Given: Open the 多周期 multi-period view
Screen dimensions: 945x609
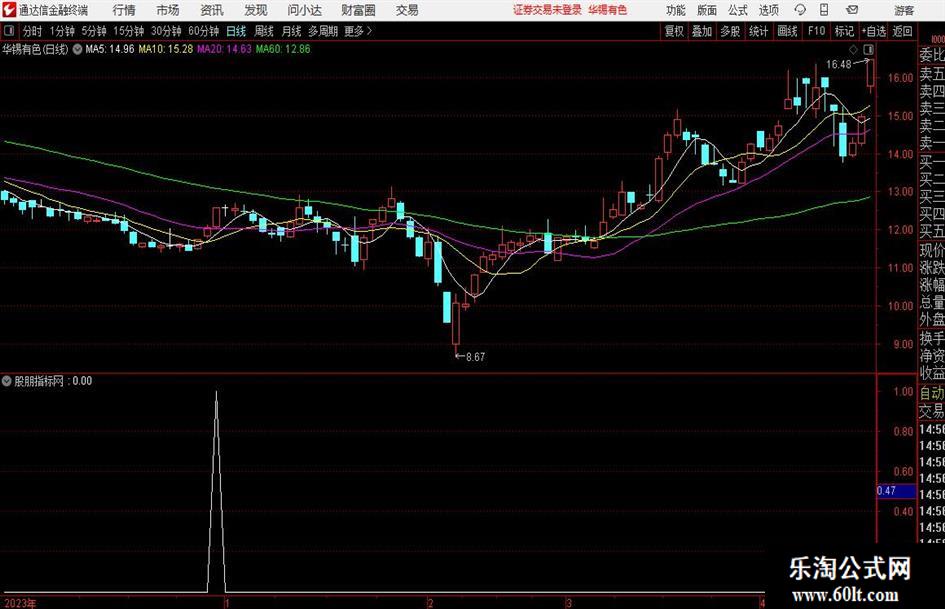Looking at the screenshot, I should (x=323, y=31).
